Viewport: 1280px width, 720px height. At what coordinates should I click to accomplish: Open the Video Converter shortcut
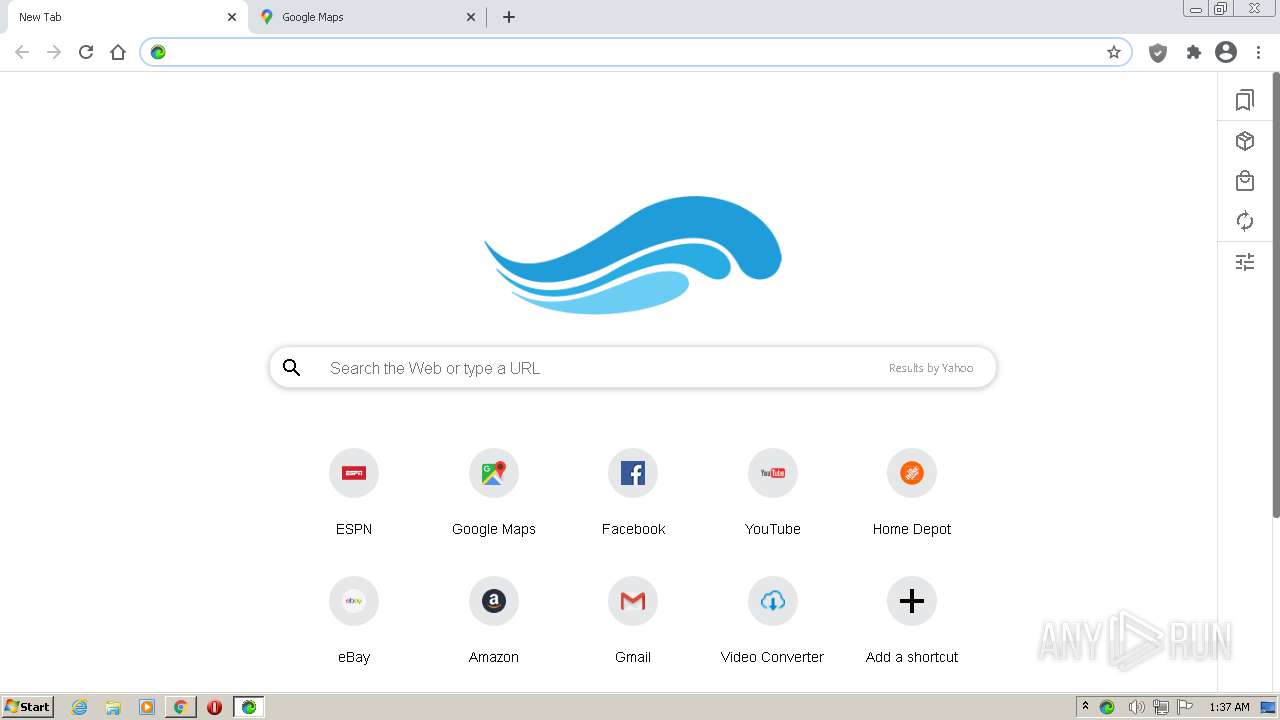click(x=773, y=601)
